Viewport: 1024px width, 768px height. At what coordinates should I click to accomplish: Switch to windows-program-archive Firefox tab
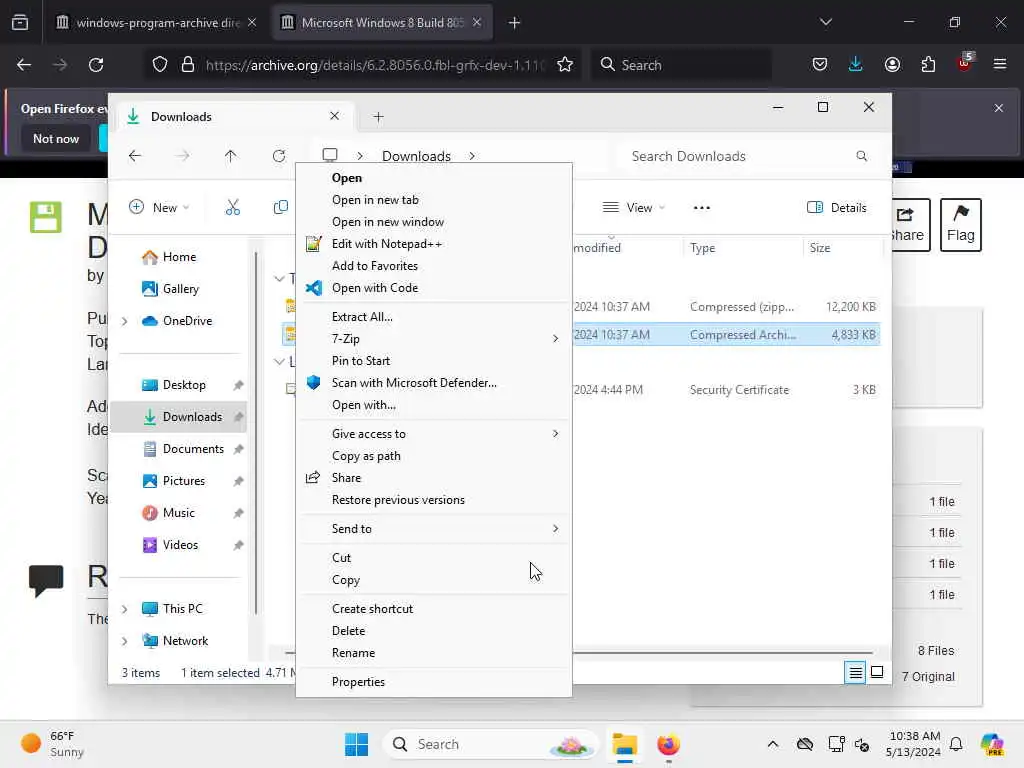[x=157, y=23]
